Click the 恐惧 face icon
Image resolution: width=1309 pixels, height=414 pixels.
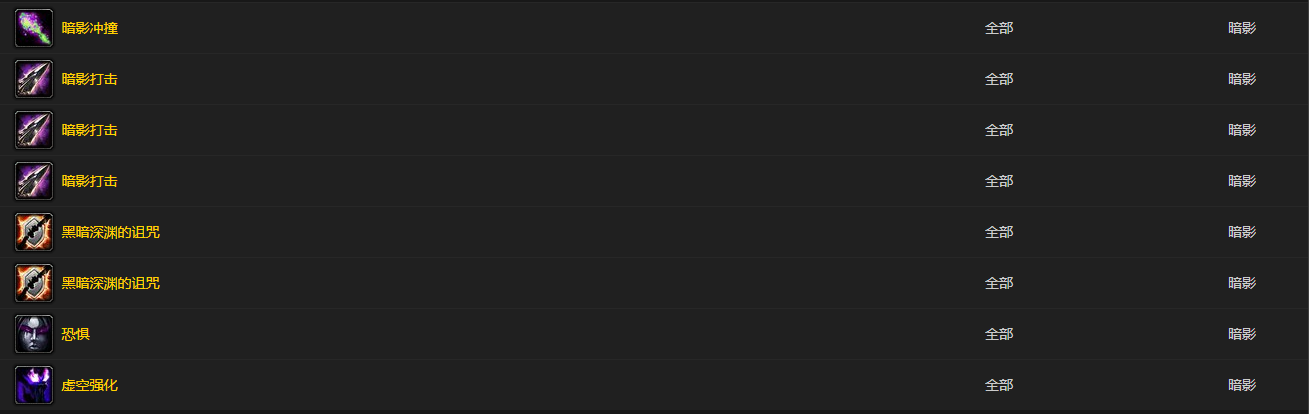(x=34, y=334)
